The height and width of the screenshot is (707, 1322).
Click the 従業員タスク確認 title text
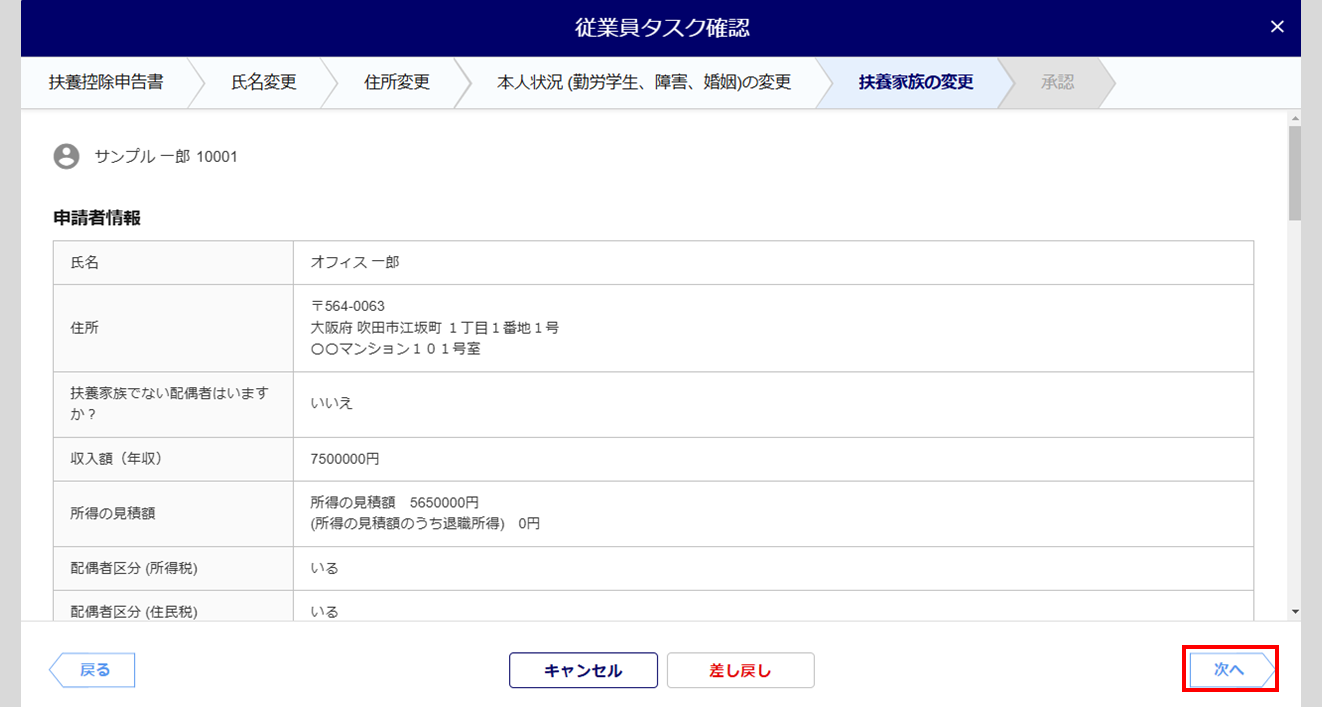pyautogui.click(x=662, y=28)
